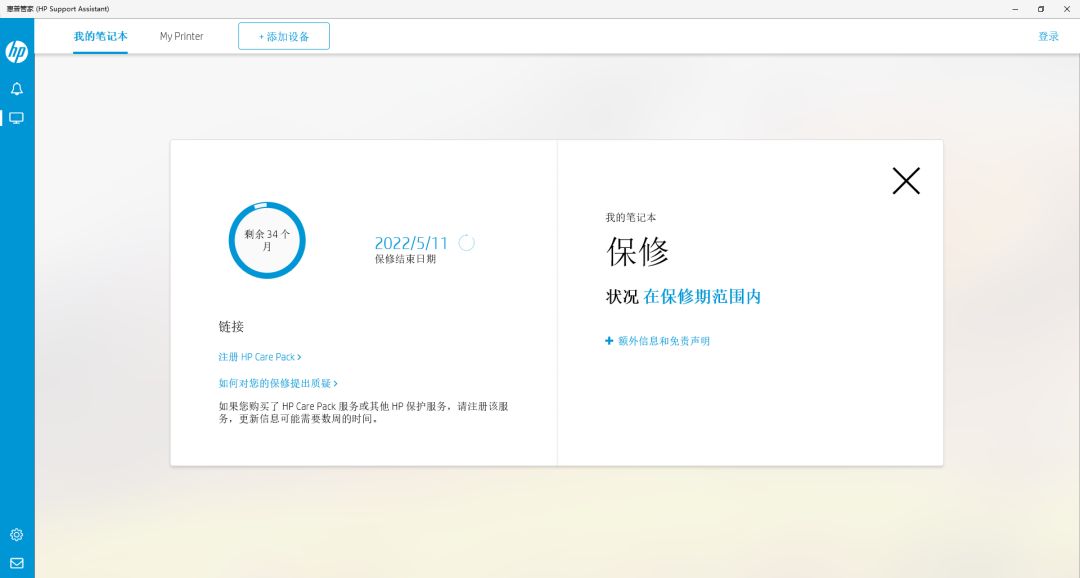Click the refresh spinner beside warranty date

(466, 242)
